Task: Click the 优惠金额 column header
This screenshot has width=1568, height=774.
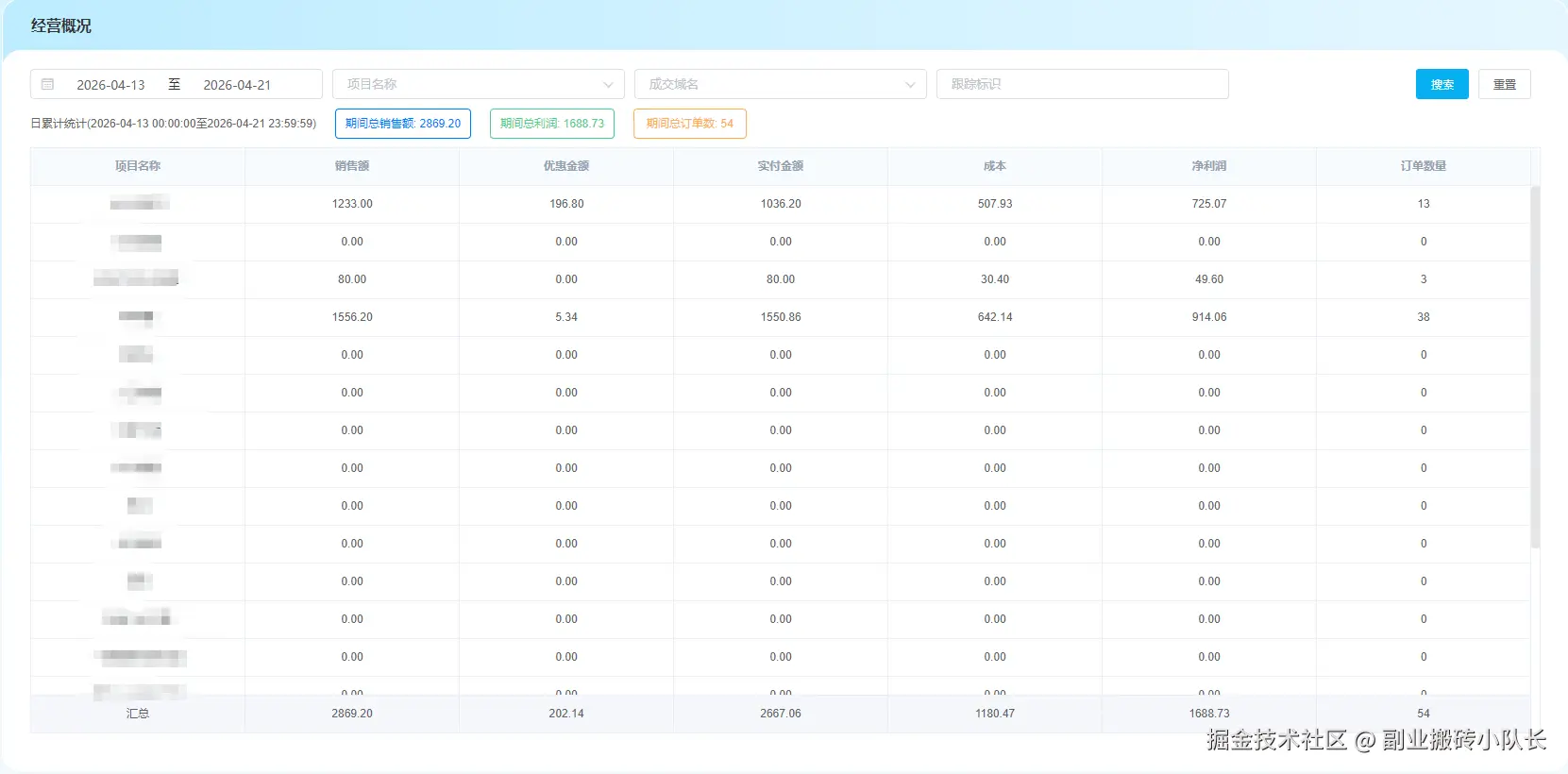Action: [x=566, y=166]
